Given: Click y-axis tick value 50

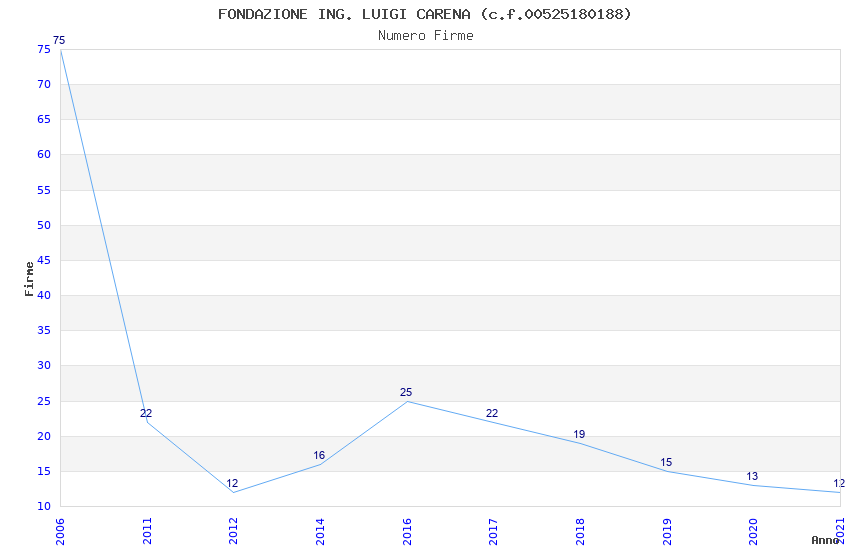Looking at the screenshot, I should pos(44,225).
